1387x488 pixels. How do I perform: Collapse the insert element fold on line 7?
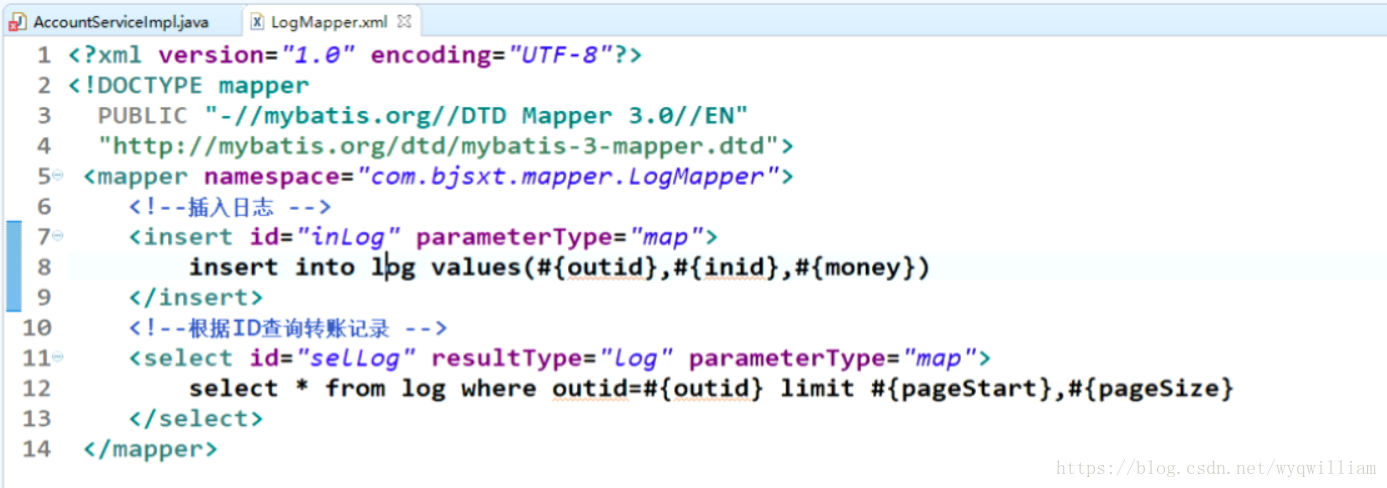pyautogui.click(x=58, y=236)
